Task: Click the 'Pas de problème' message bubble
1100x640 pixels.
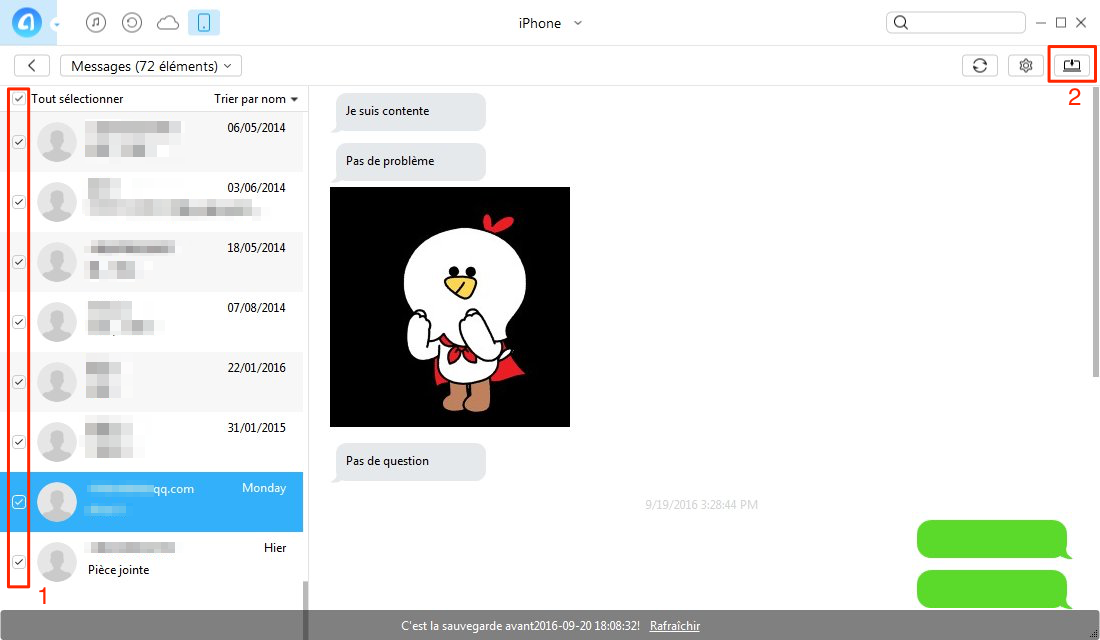Action: tap(410, 161)
